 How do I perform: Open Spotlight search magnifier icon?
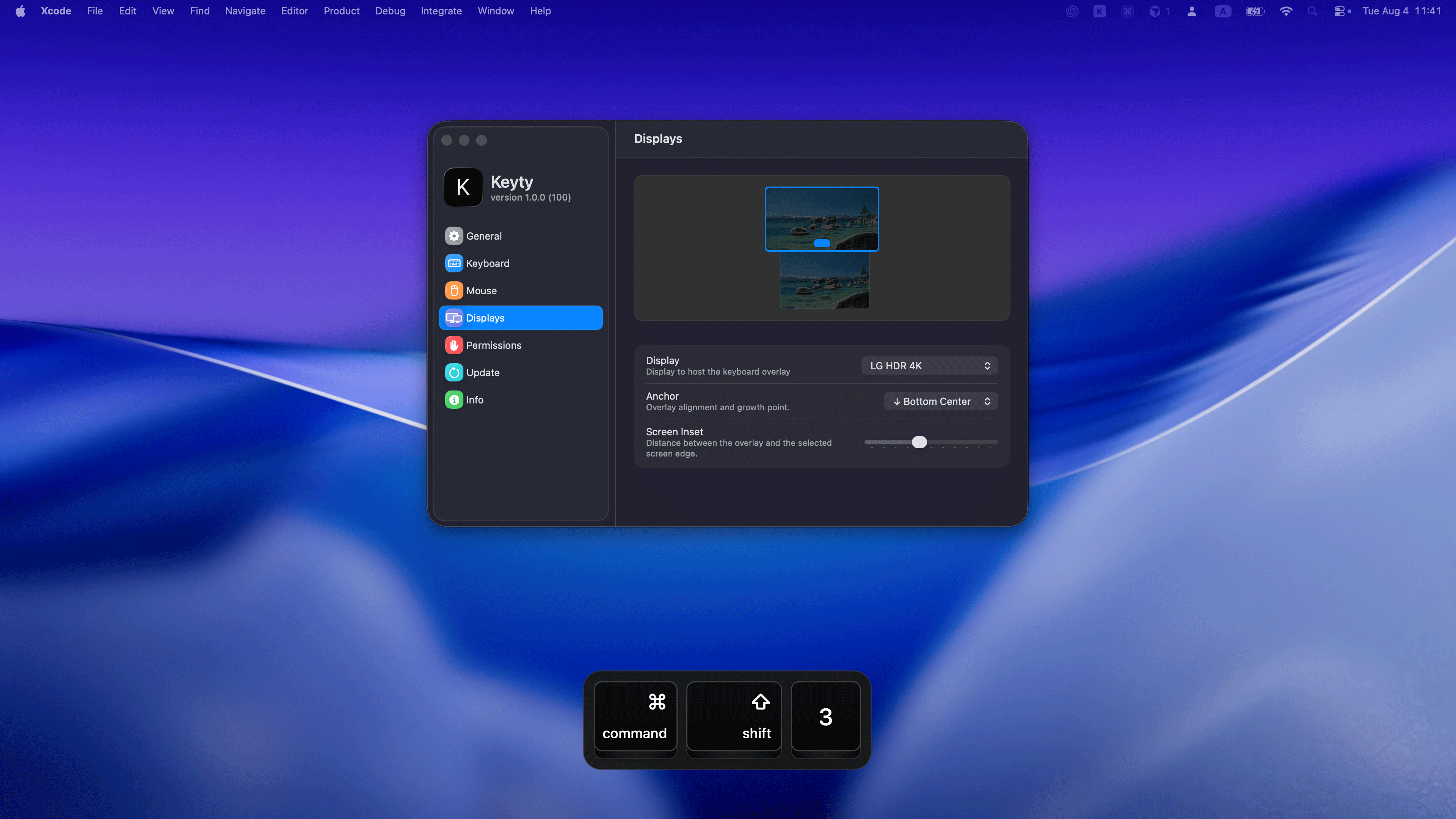click(x=1312, y=11)
